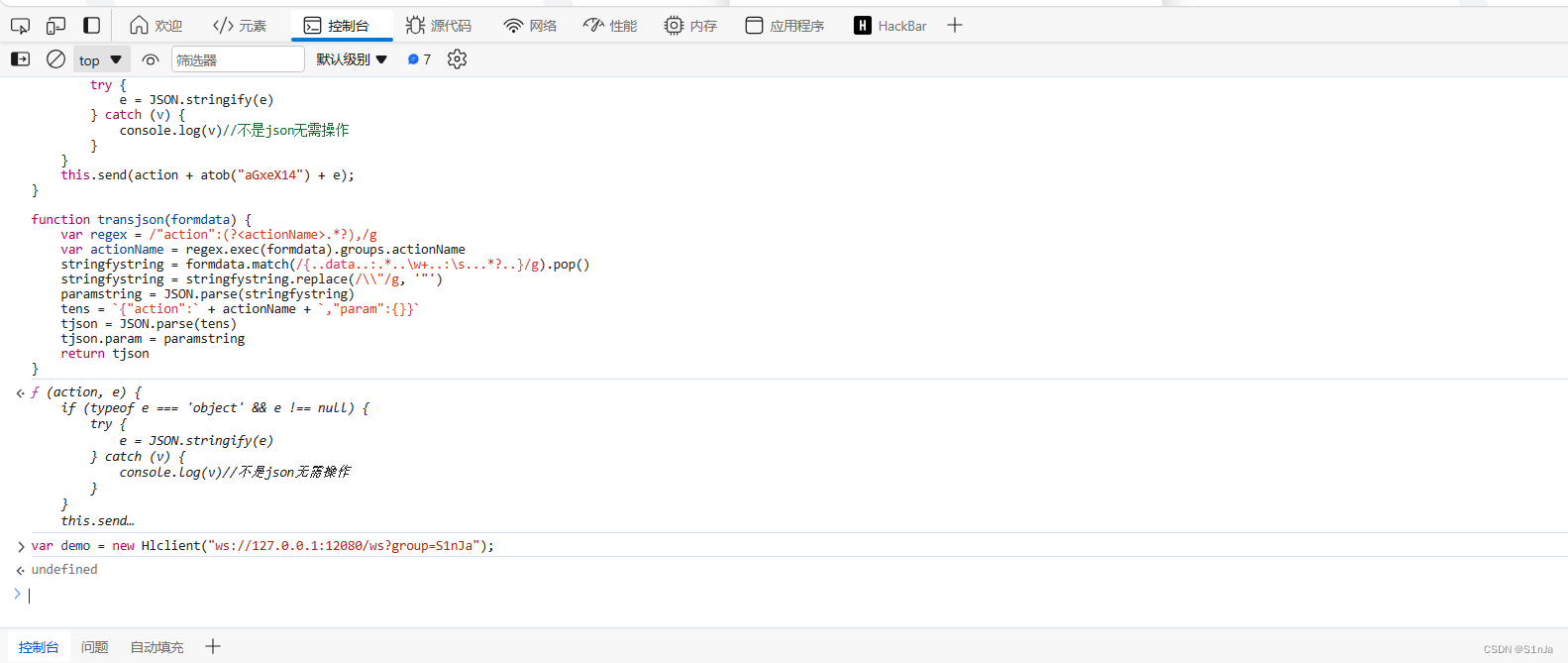Click the tjson.param = paramstring line
Viewport: 1568px width, 663px height.
point(153,339)
